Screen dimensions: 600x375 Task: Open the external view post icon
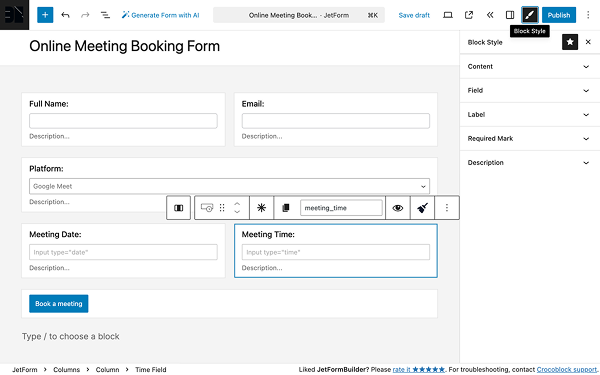click(468, 15)
